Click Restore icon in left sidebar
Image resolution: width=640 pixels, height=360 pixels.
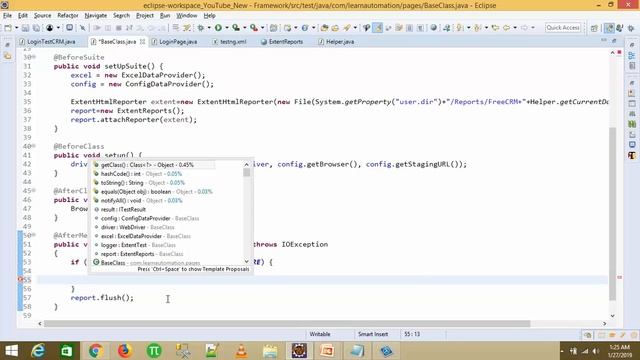point(7,45)
